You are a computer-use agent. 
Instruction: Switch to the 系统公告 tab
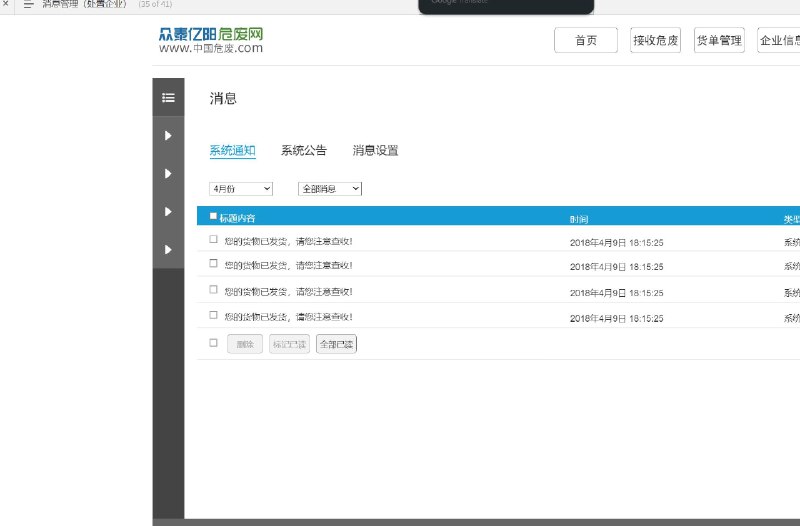[x=304, y=151]
